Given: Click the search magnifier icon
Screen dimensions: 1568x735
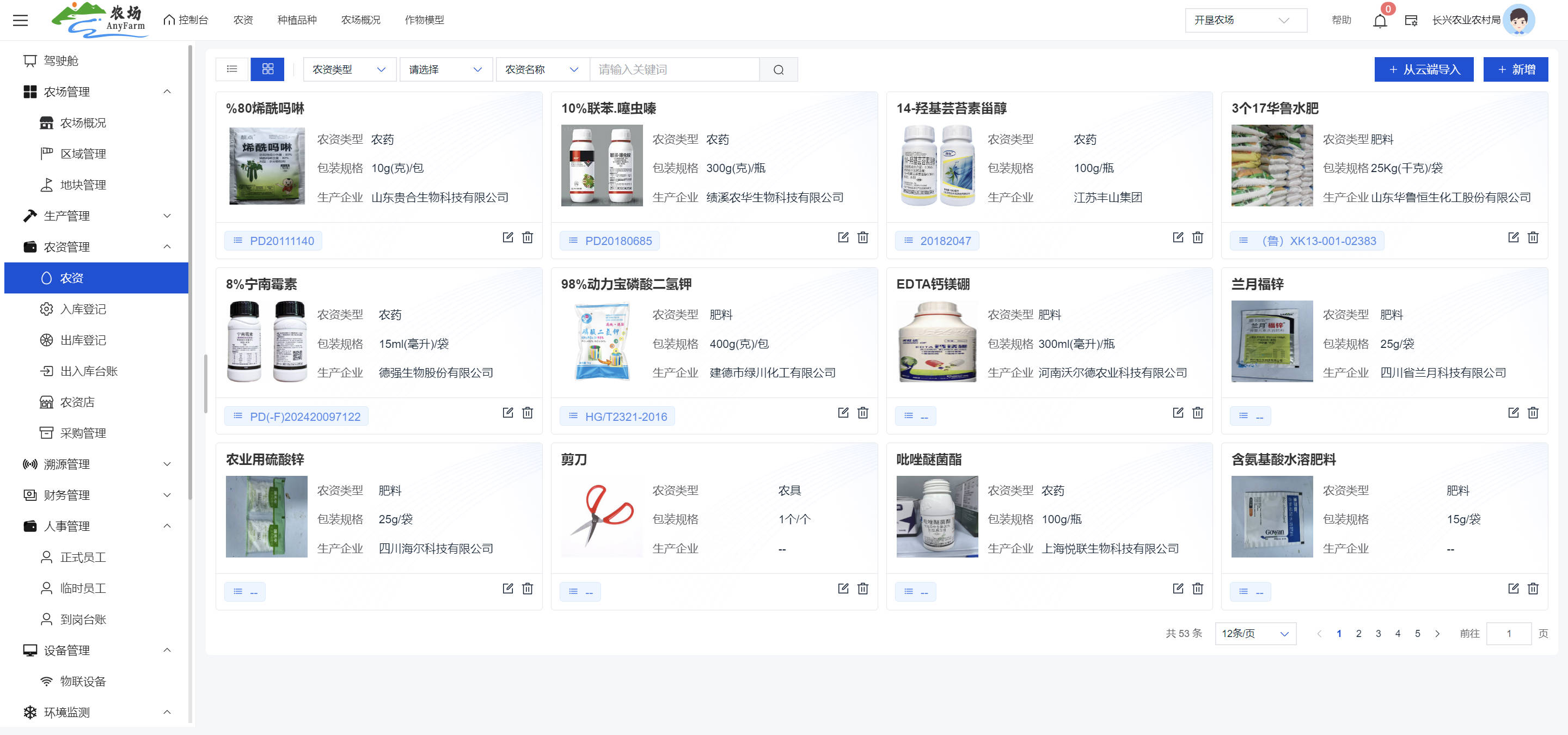Looking at the screenshot, I should tap(778, 69).
